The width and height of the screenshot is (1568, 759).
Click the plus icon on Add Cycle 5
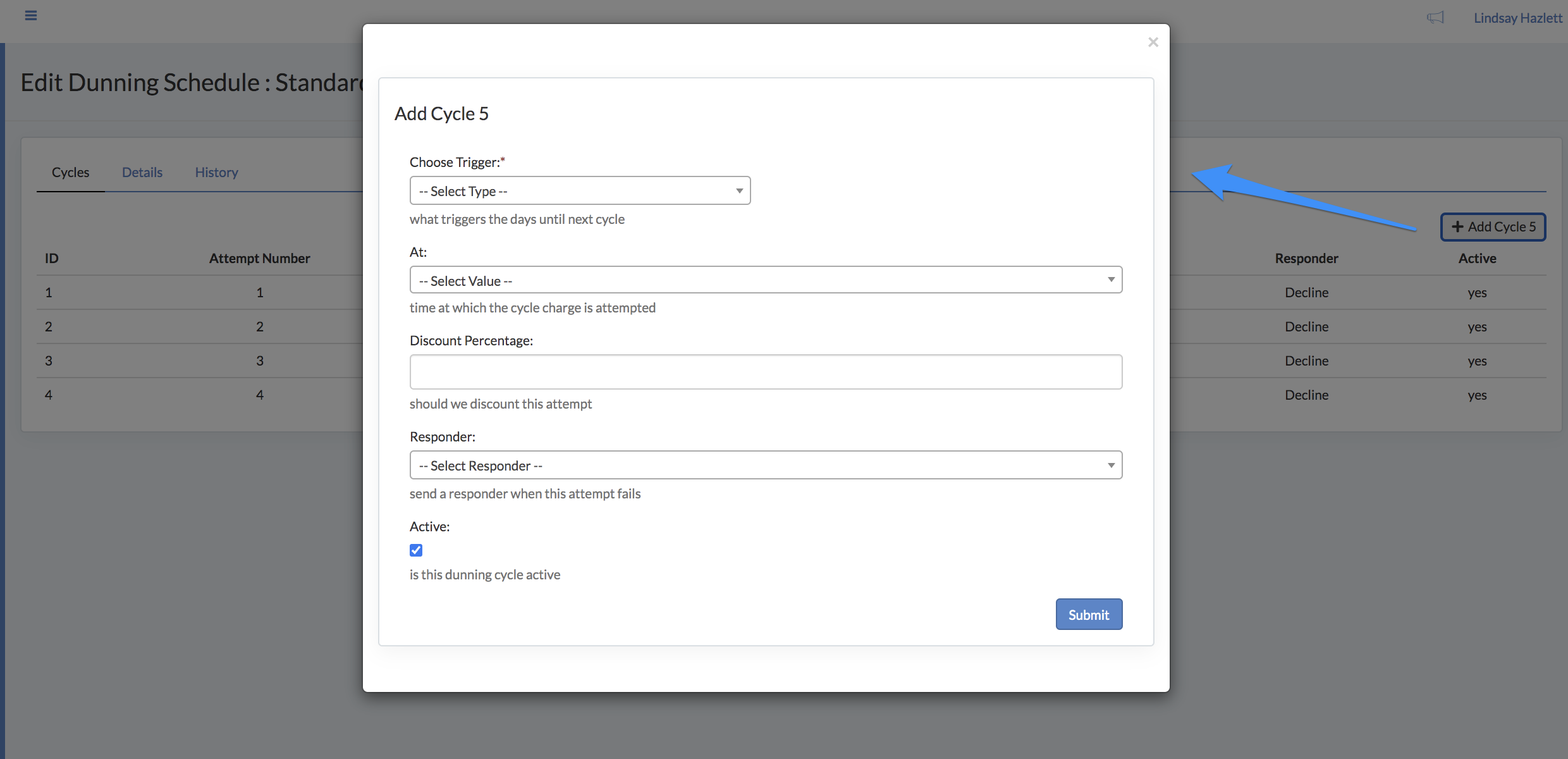click(1457, 227)
